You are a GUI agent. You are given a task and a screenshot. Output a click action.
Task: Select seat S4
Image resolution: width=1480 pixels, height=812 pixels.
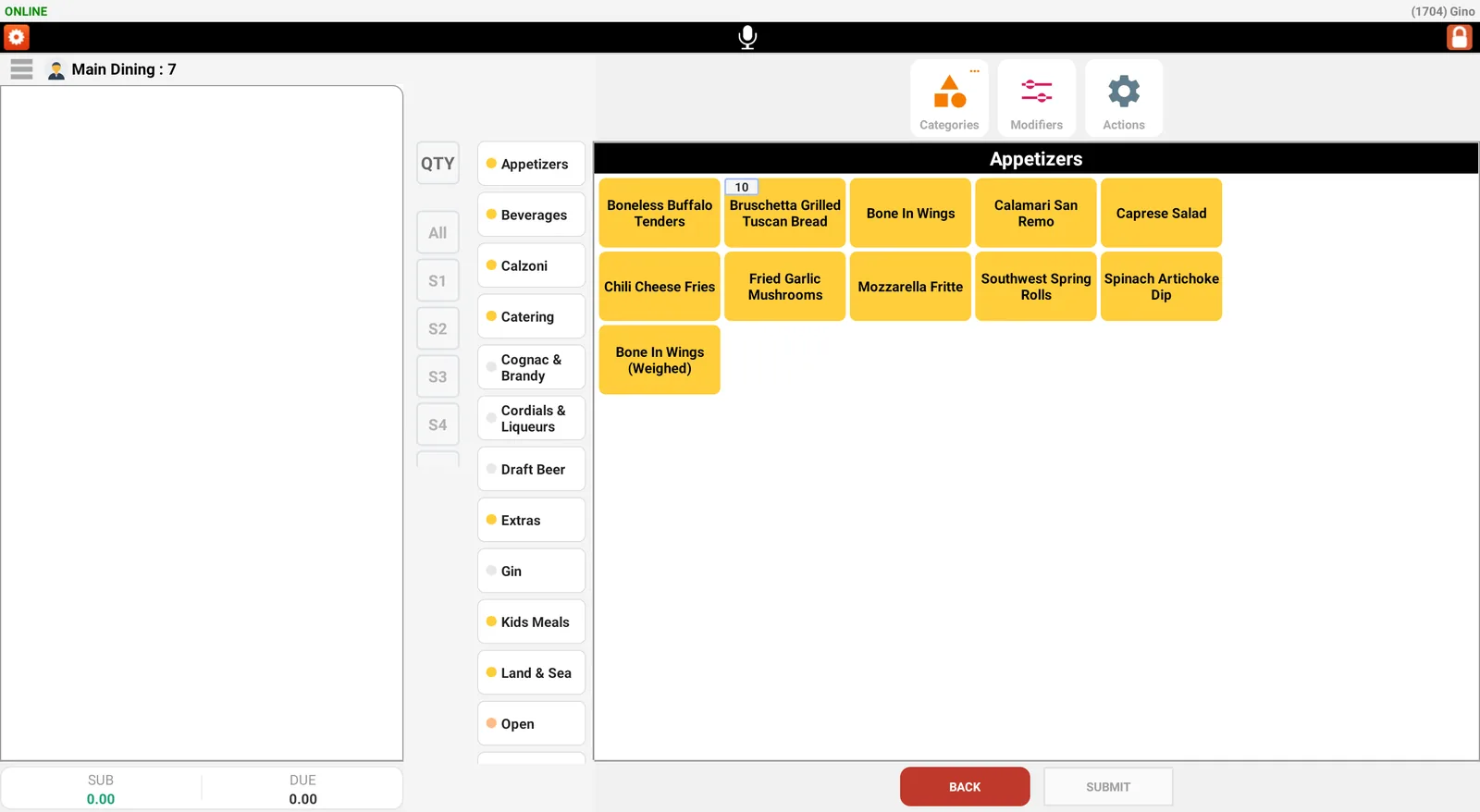point(438,425)
